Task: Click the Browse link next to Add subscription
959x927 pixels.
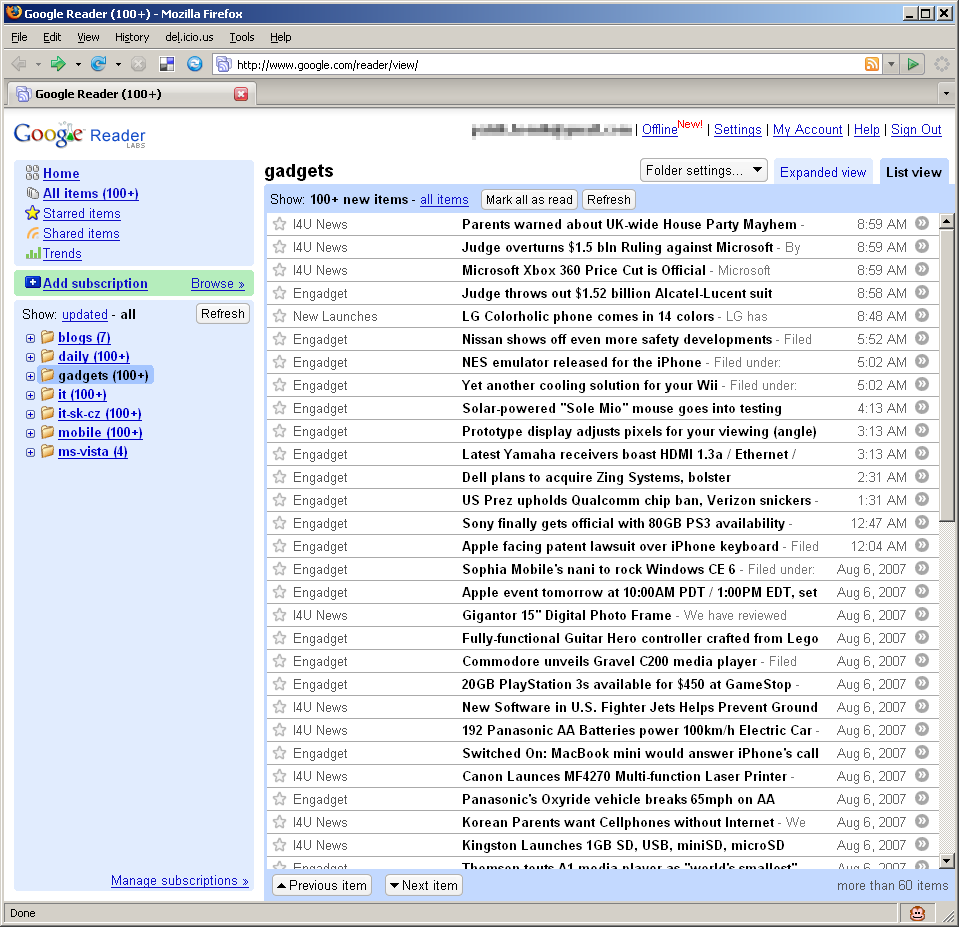Action: (x=218, y=283)
